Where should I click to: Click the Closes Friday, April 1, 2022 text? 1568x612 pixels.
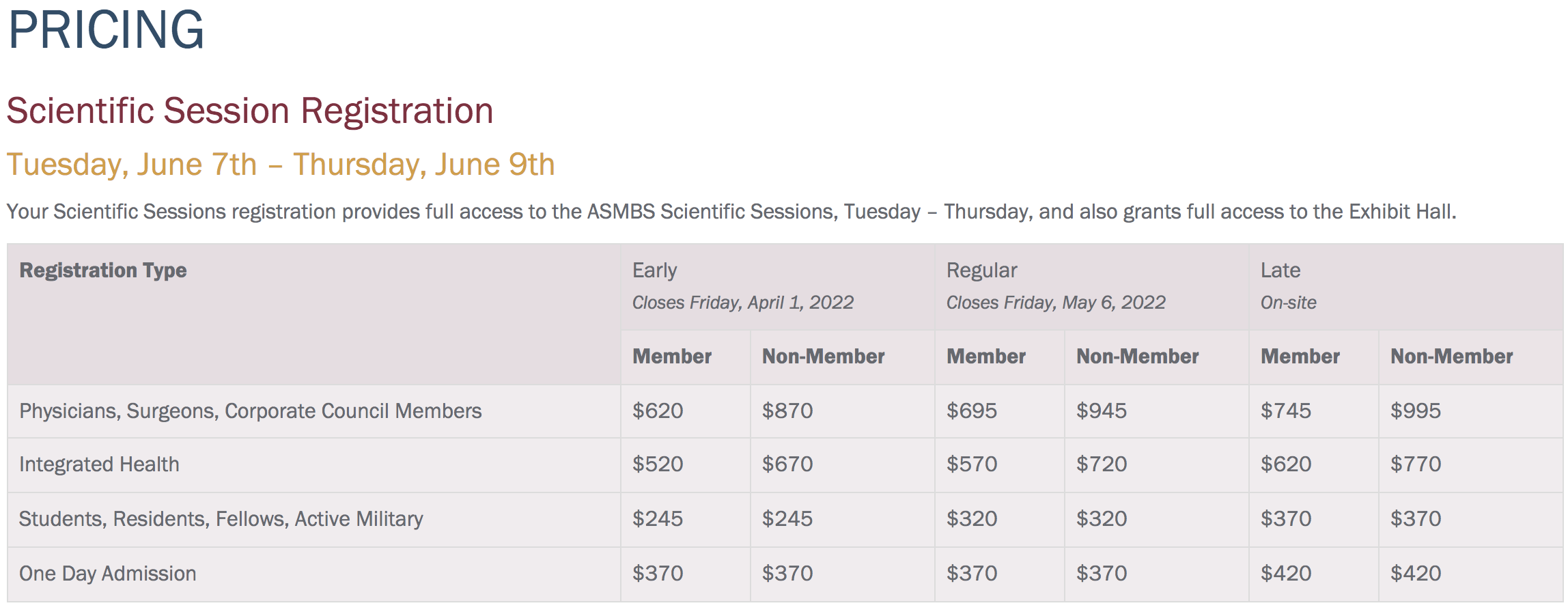point(743,303)
